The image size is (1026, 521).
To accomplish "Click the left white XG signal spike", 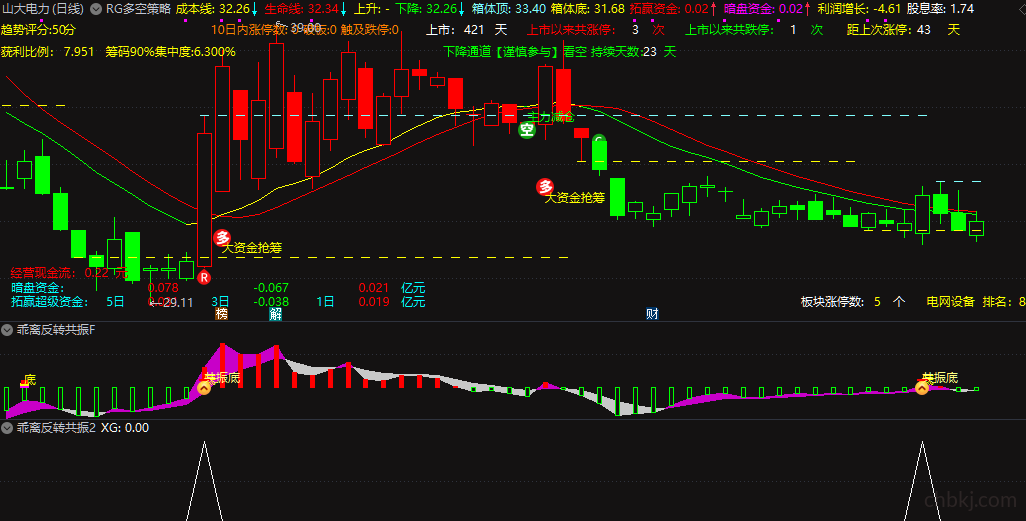I will [205, 480].
